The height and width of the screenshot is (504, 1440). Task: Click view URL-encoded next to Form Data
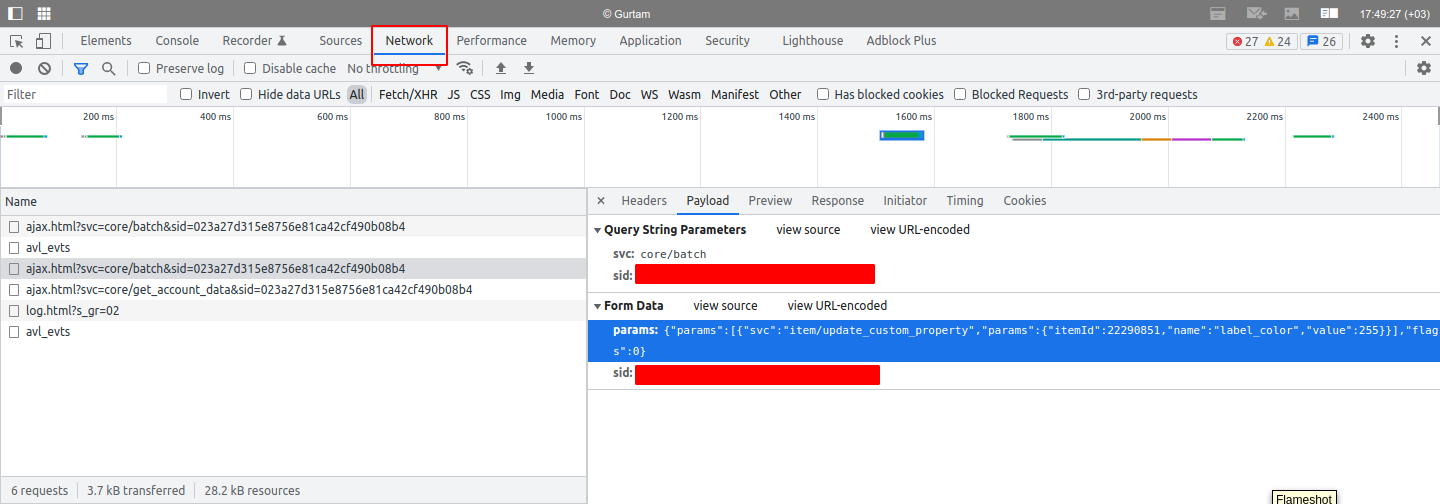coord(837,306)
